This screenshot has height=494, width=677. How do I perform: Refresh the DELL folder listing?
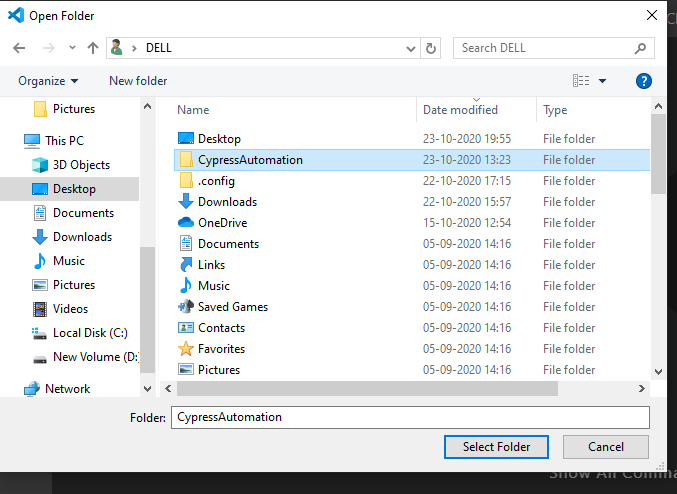click(x=430, y=48)
